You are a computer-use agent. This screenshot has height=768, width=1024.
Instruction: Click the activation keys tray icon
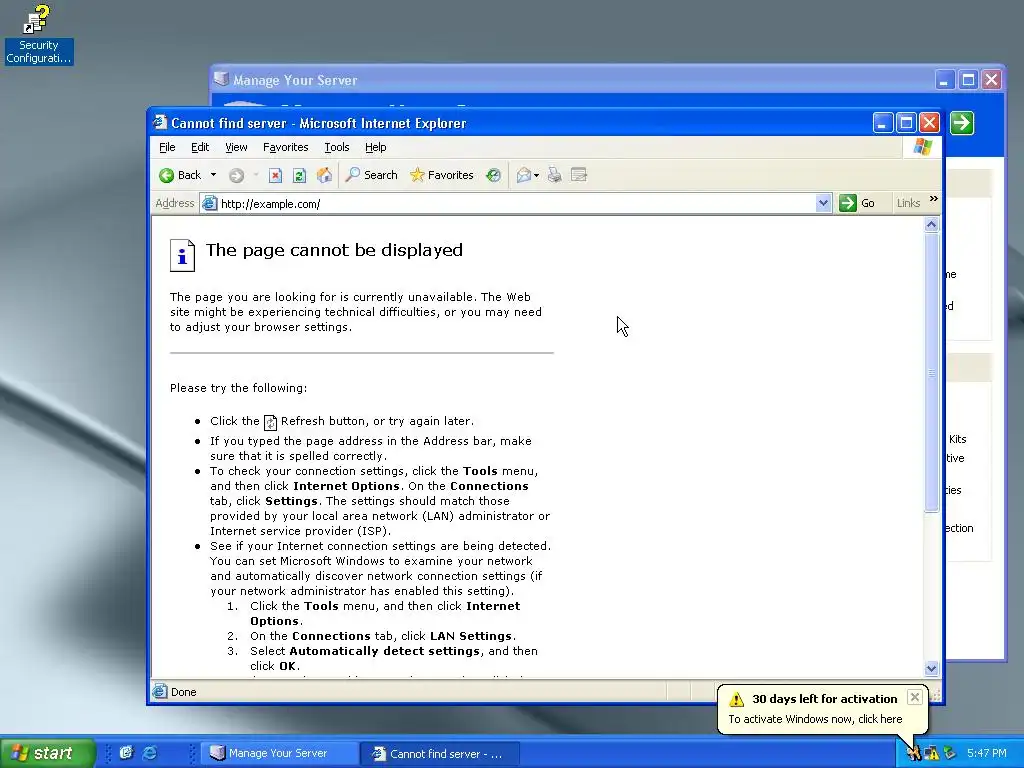coord(914,754)
